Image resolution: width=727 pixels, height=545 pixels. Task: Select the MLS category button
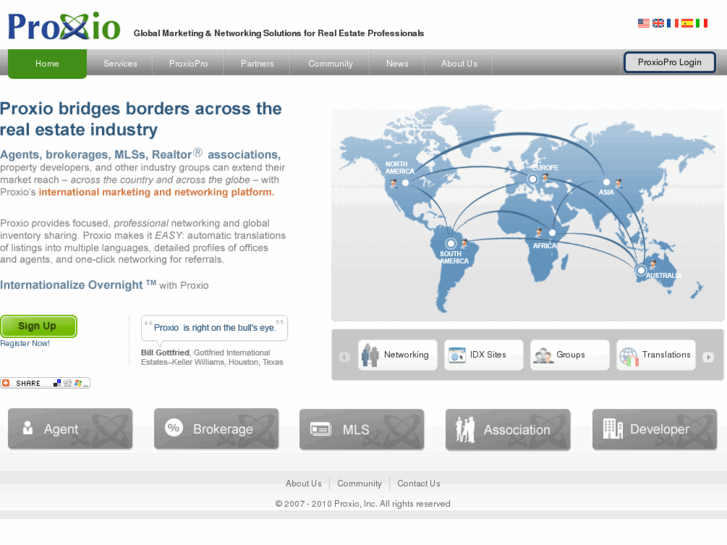pos(362,430)
